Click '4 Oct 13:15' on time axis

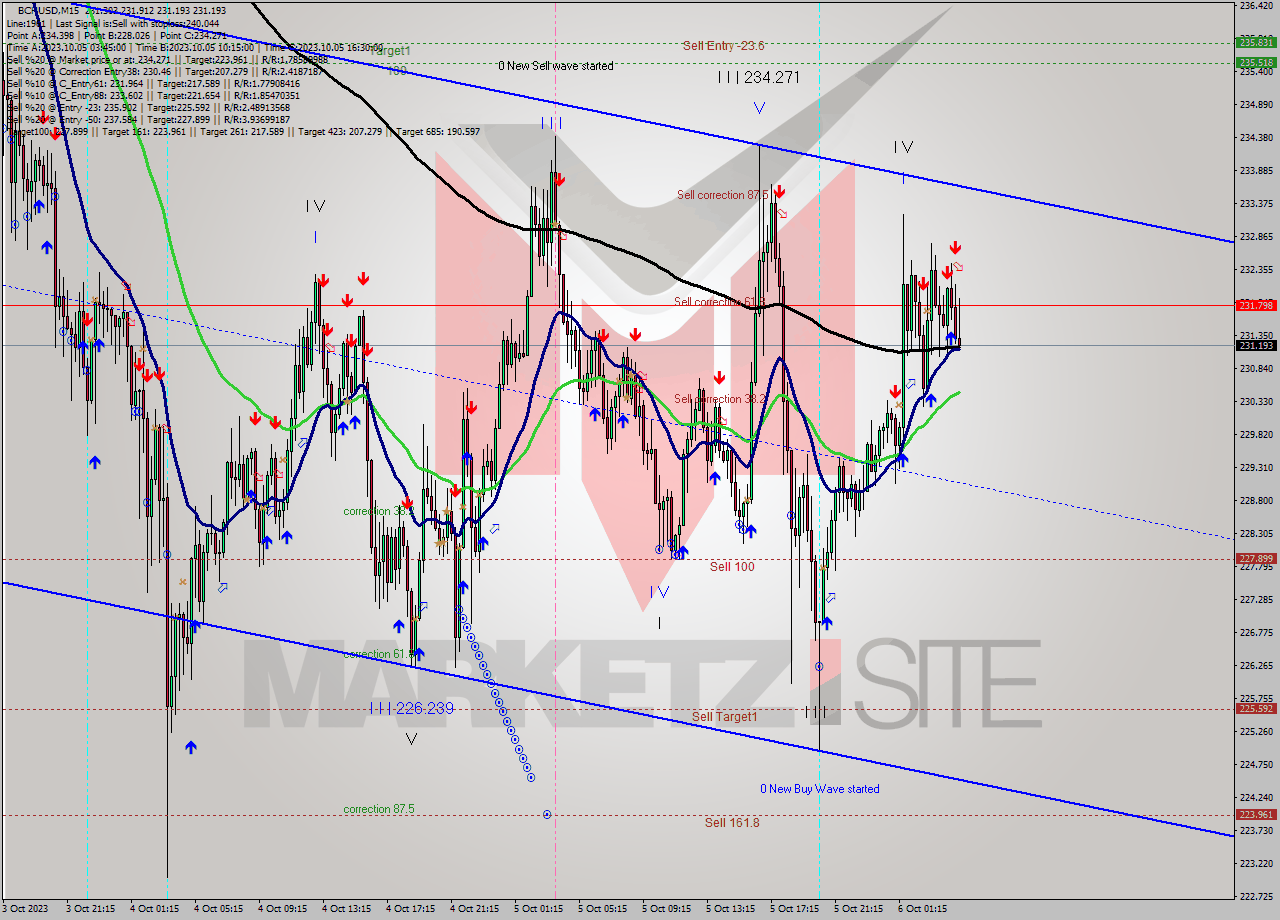(347, 909)
